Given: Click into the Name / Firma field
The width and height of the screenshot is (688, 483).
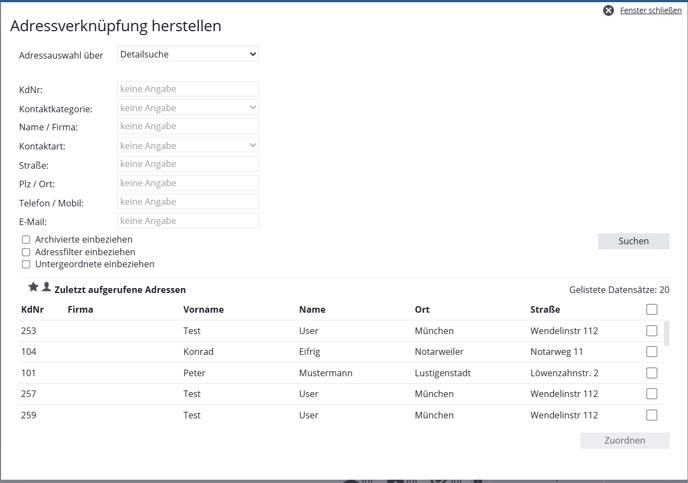Looking at the screenshot, I should tap(188, 126).
